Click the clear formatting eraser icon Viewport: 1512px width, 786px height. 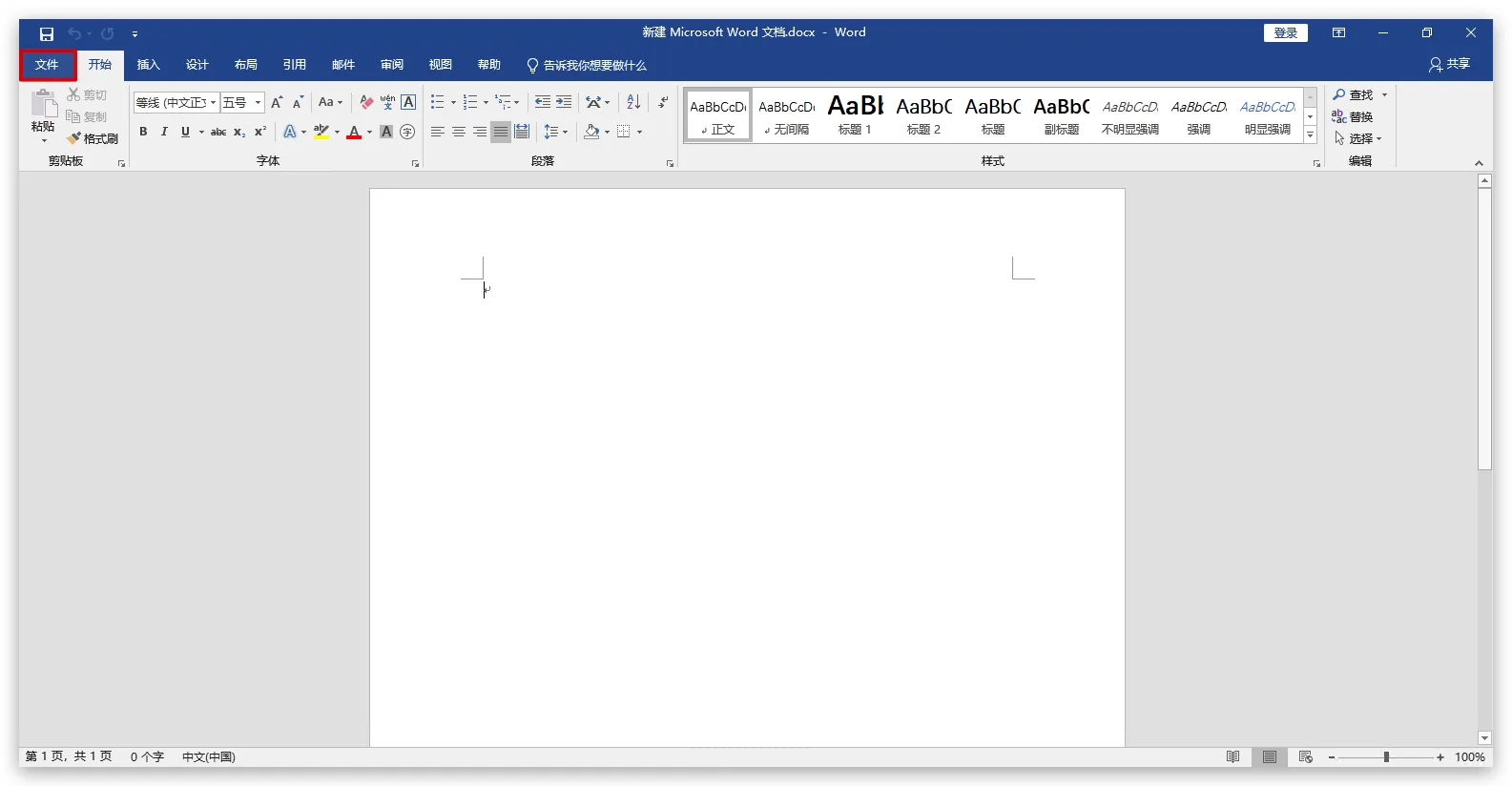tap(366, 102)
